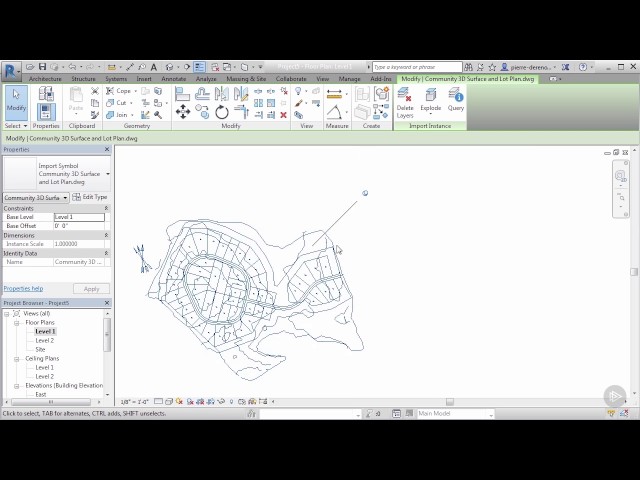Select the Offset tool

coord(202,94)
